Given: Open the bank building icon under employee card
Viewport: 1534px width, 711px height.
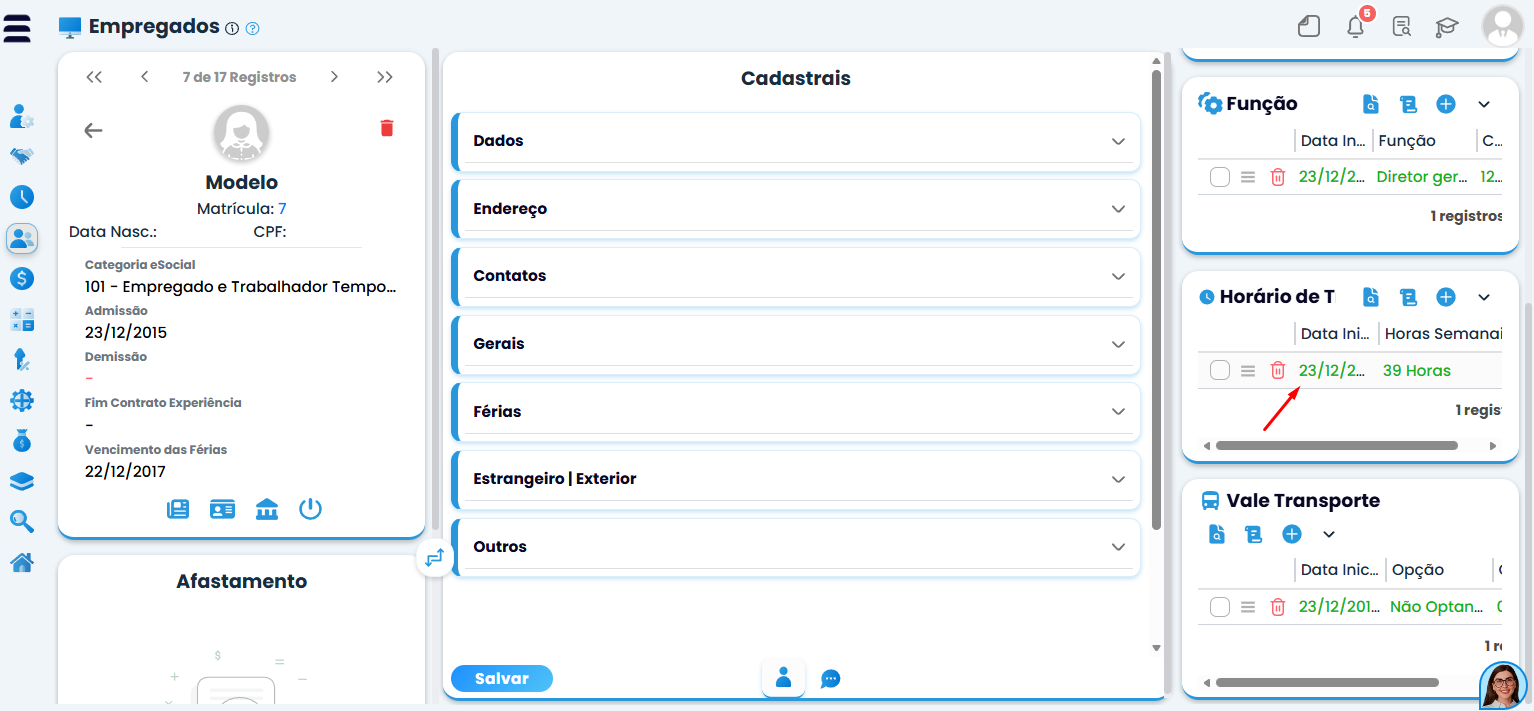Looking at the screenshot, I should (267, 509).
